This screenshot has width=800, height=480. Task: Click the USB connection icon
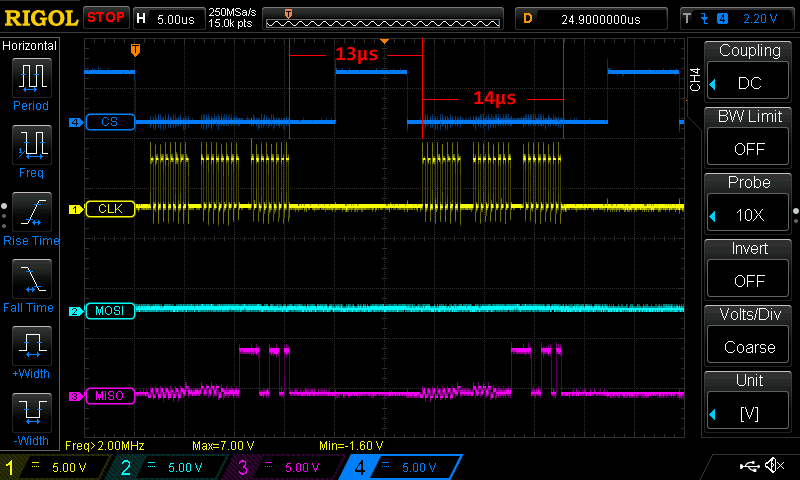click(749, 465)
